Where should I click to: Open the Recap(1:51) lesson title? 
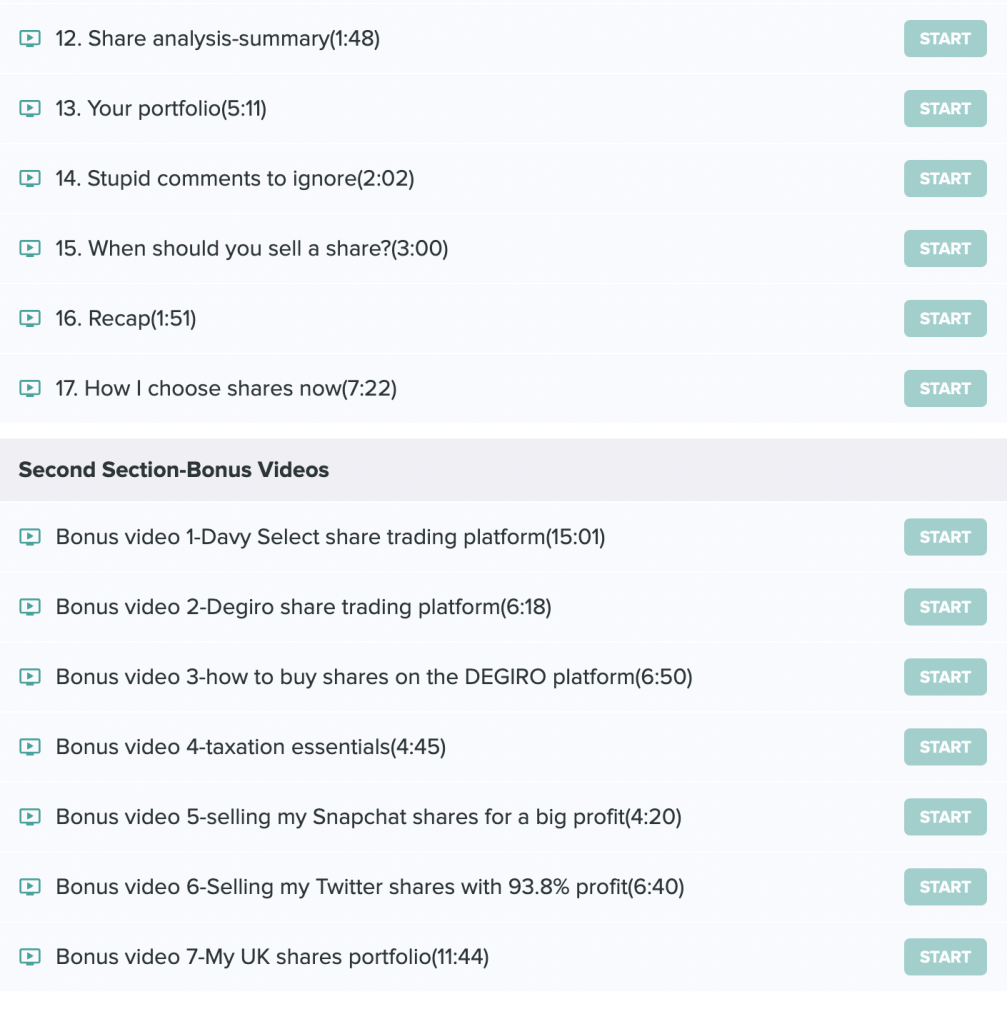(126, 319)
